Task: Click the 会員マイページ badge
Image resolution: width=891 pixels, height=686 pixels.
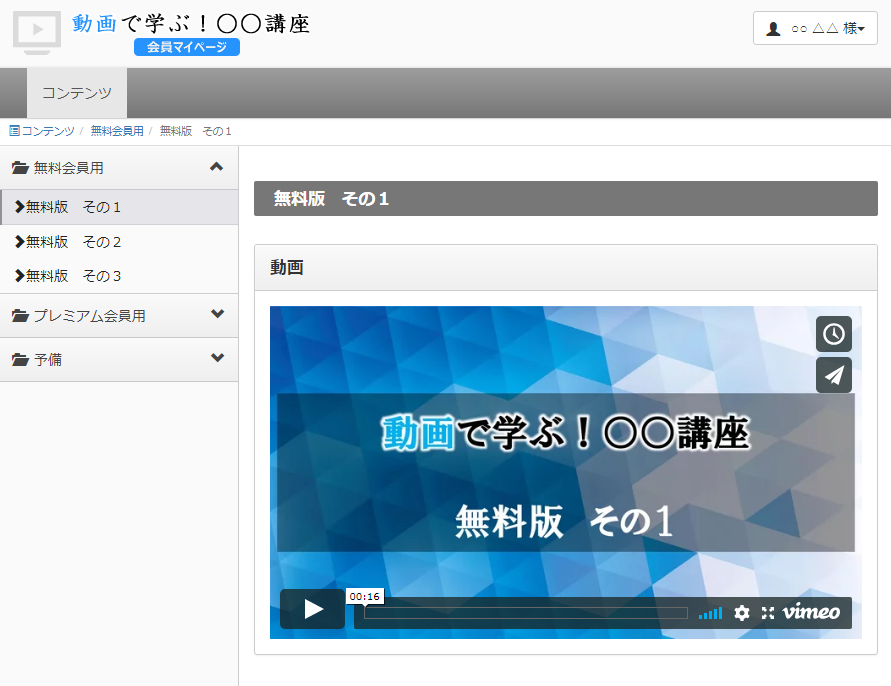Action: click(x=186, y=47)
